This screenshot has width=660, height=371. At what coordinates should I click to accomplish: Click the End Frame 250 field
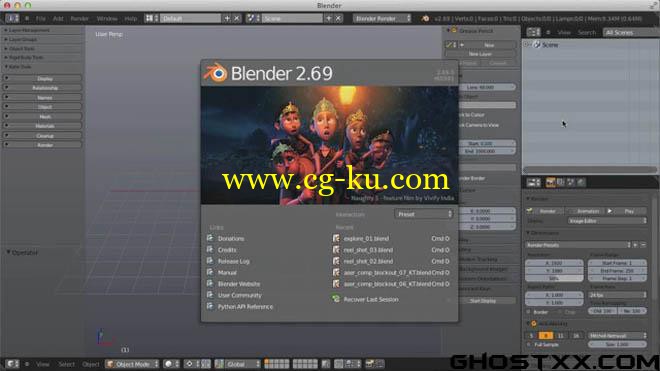coord(617,271)
